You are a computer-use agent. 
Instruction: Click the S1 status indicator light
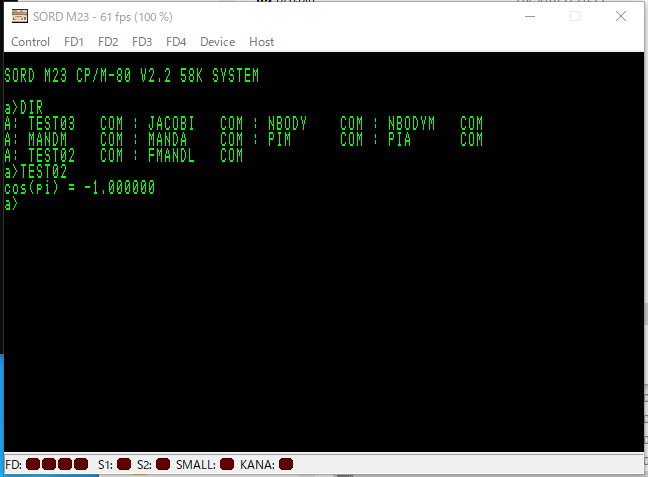(x=124, y=464)
